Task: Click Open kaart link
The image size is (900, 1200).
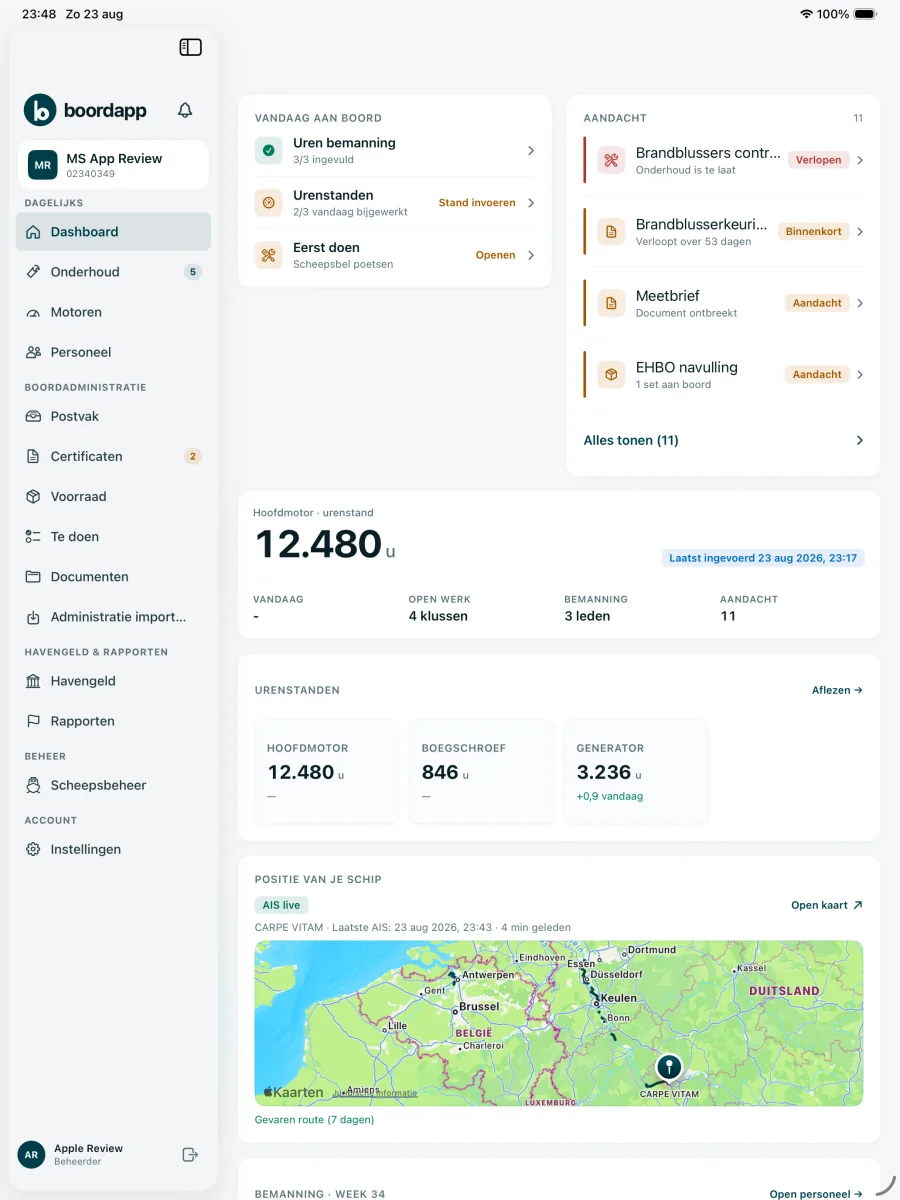Action: click(827, 905)
